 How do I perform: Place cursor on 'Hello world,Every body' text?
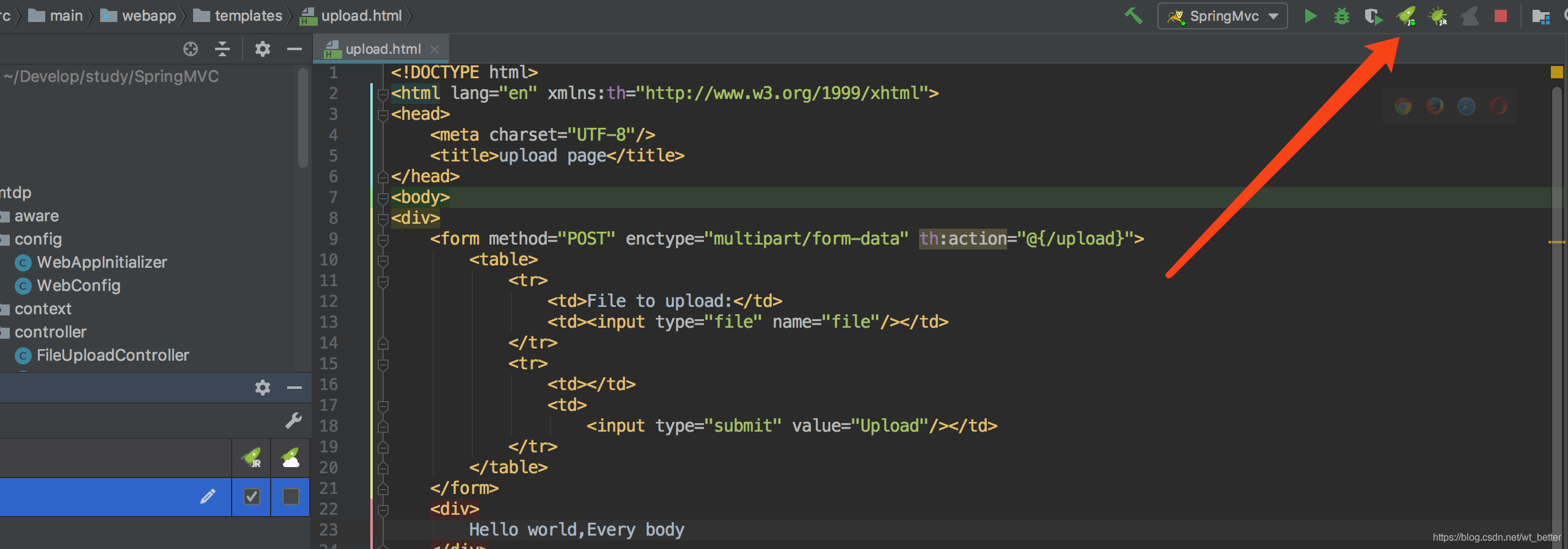pyautogui.click(x=576, y=529)
